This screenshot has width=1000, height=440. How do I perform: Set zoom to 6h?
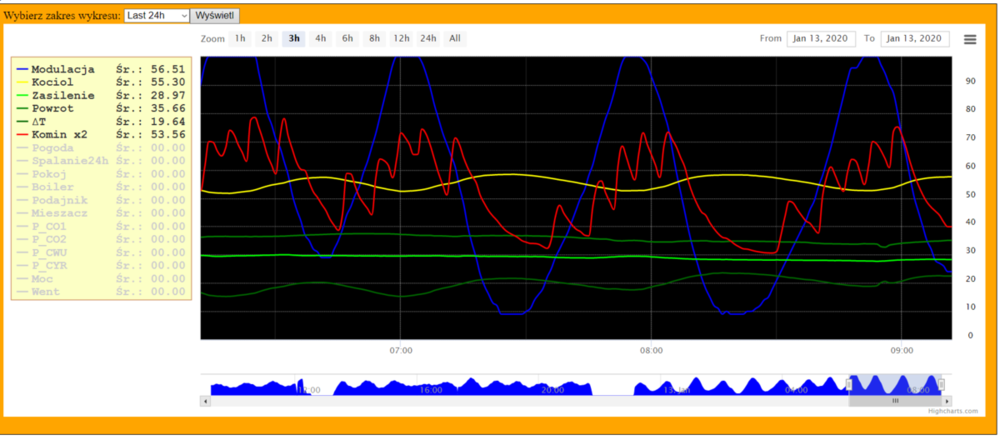tap(347, 39)
